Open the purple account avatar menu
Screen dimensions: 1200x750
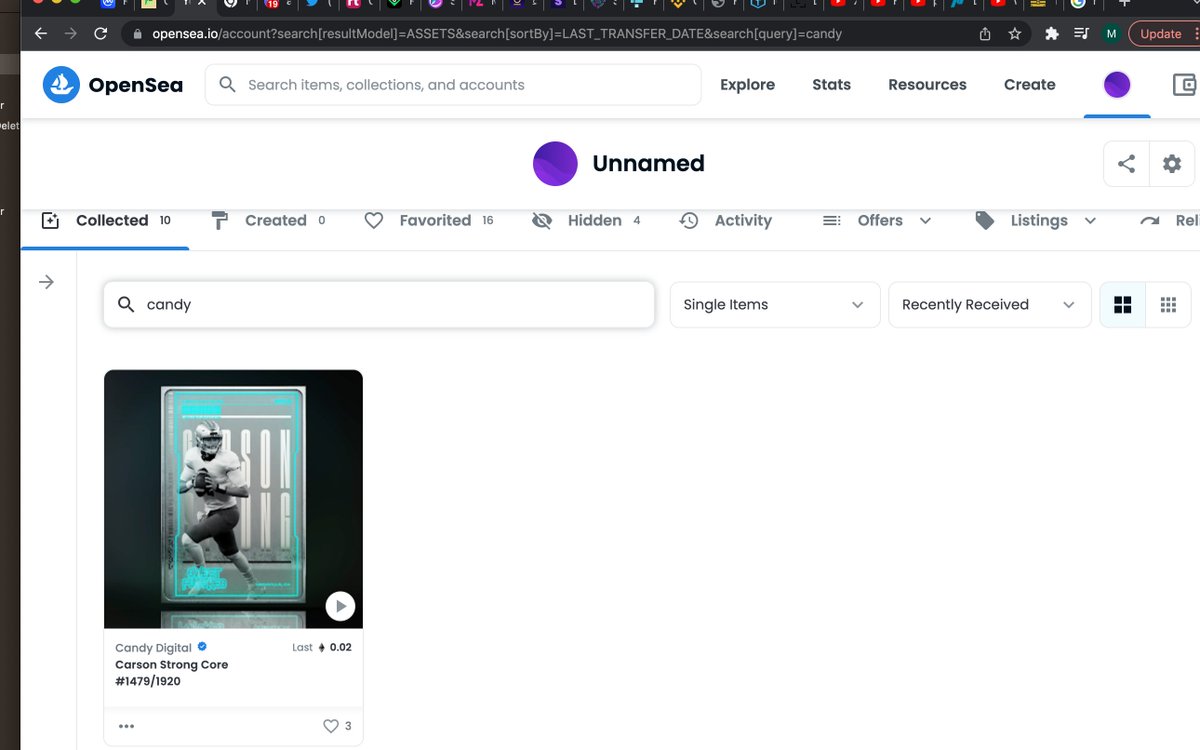click(1117, 85)
